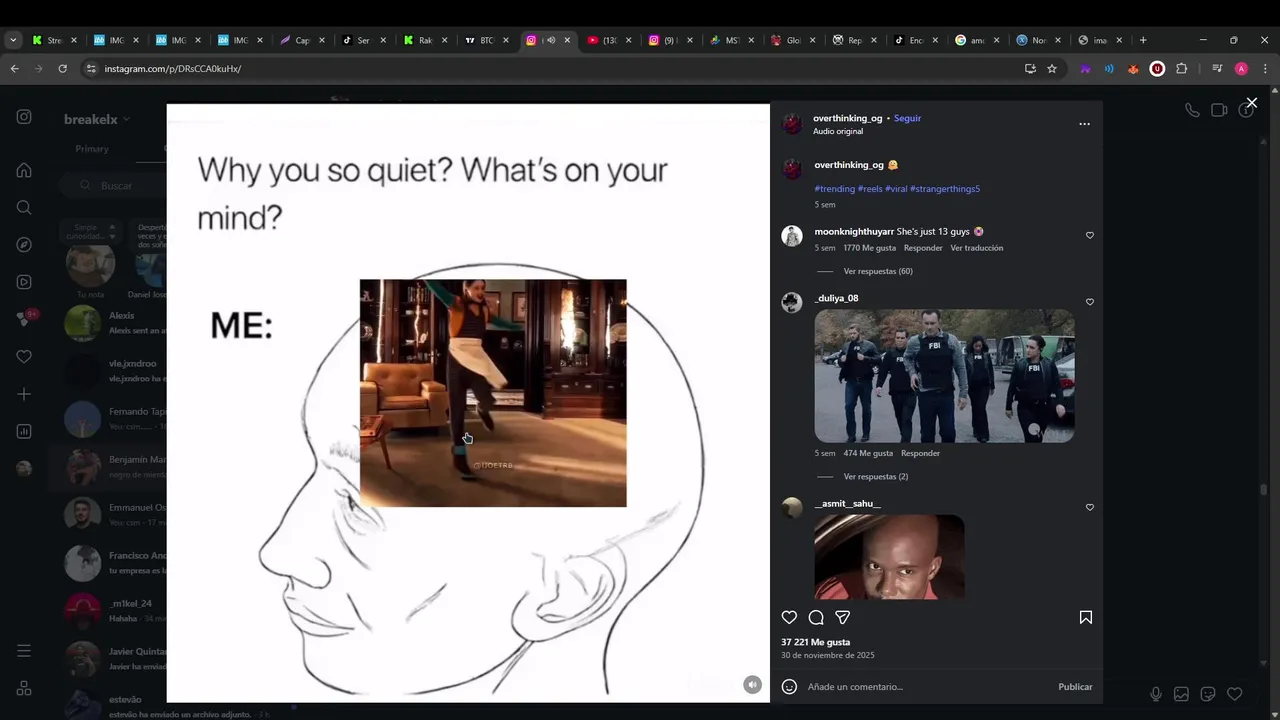1280x720 pixels.
Task: Bookmark this page with the star icon
Action: tap(1052, 69)
